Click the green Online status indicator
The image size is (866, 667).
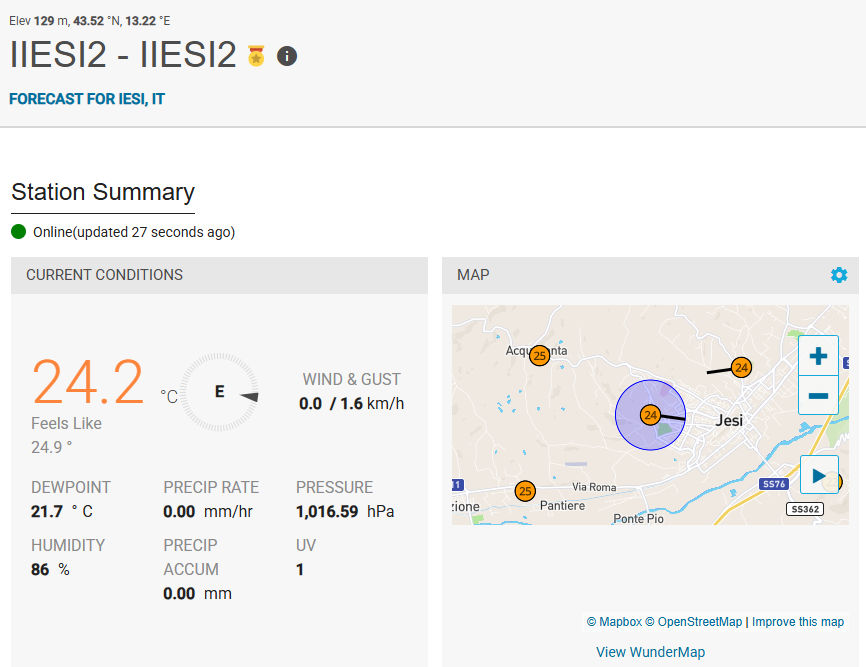pos(19,231)
